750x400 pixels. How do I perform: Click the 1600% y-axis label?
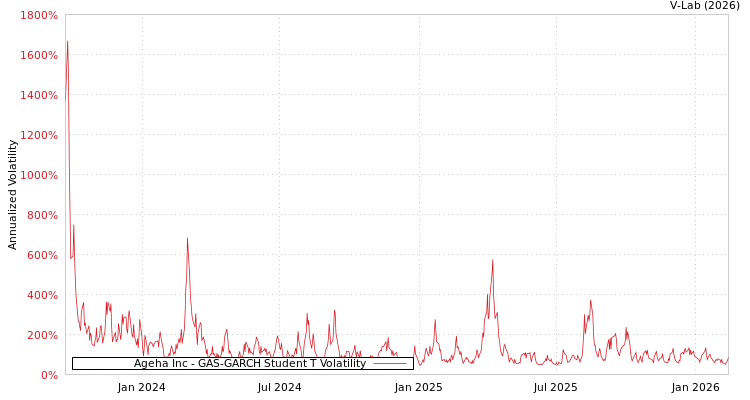(39, 55)
